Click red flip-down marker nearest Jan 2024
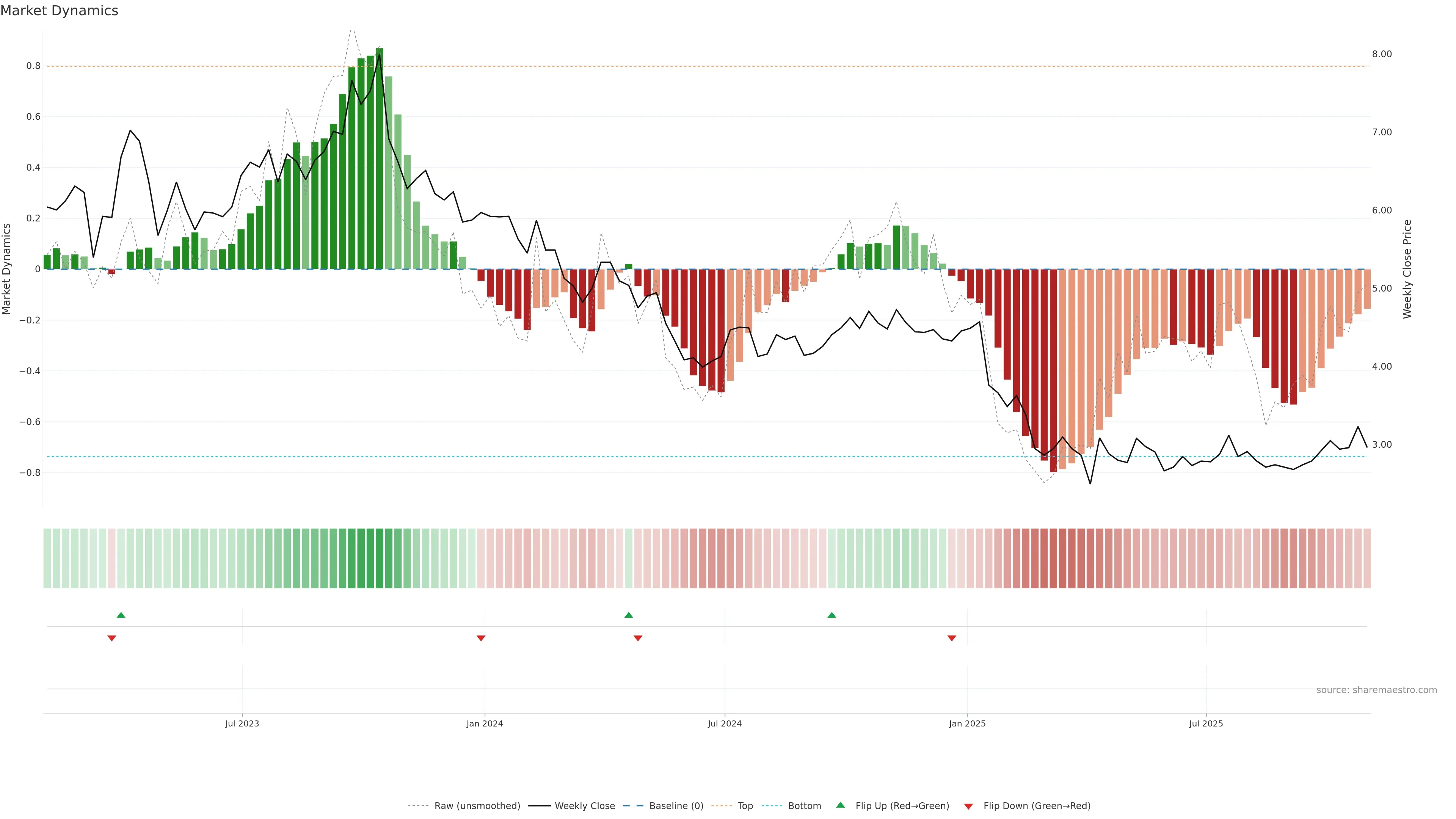This screenshot has height=819, width=1456. [481, 638]
